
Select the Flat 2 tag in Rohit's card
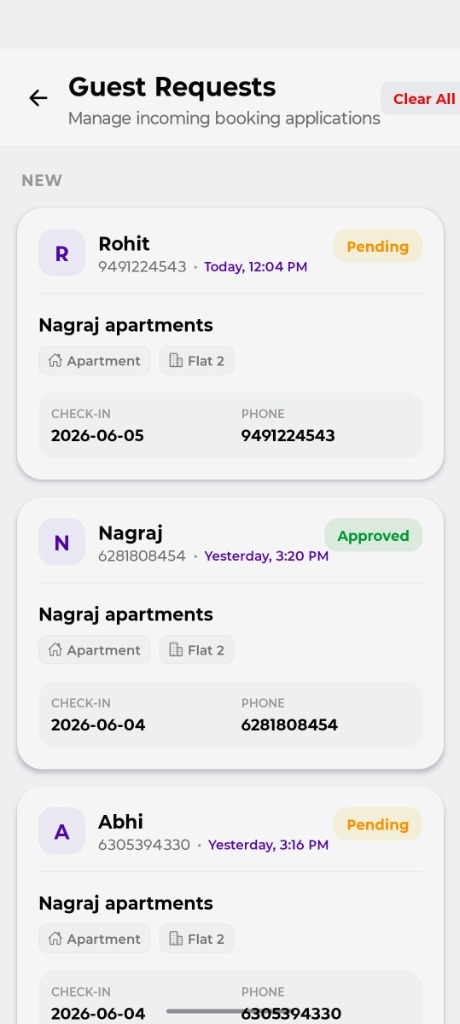pos(196,360)
